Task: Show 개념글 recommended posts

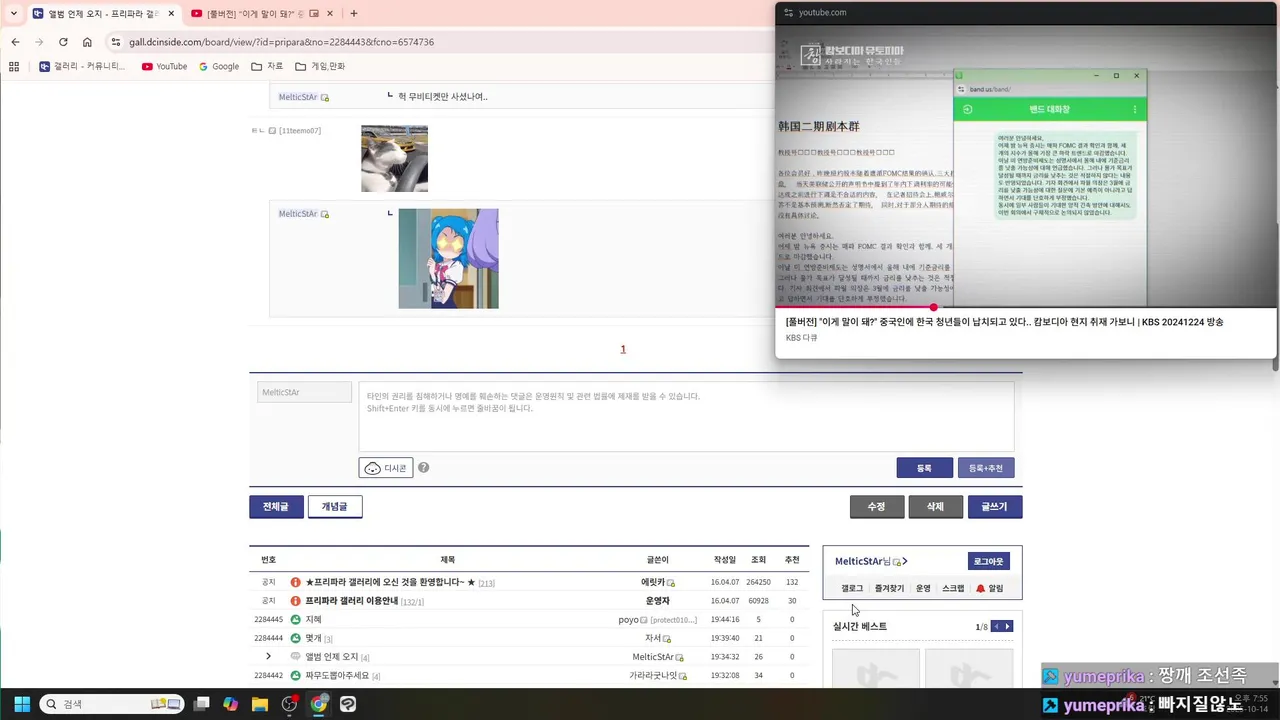Action: 334,507
